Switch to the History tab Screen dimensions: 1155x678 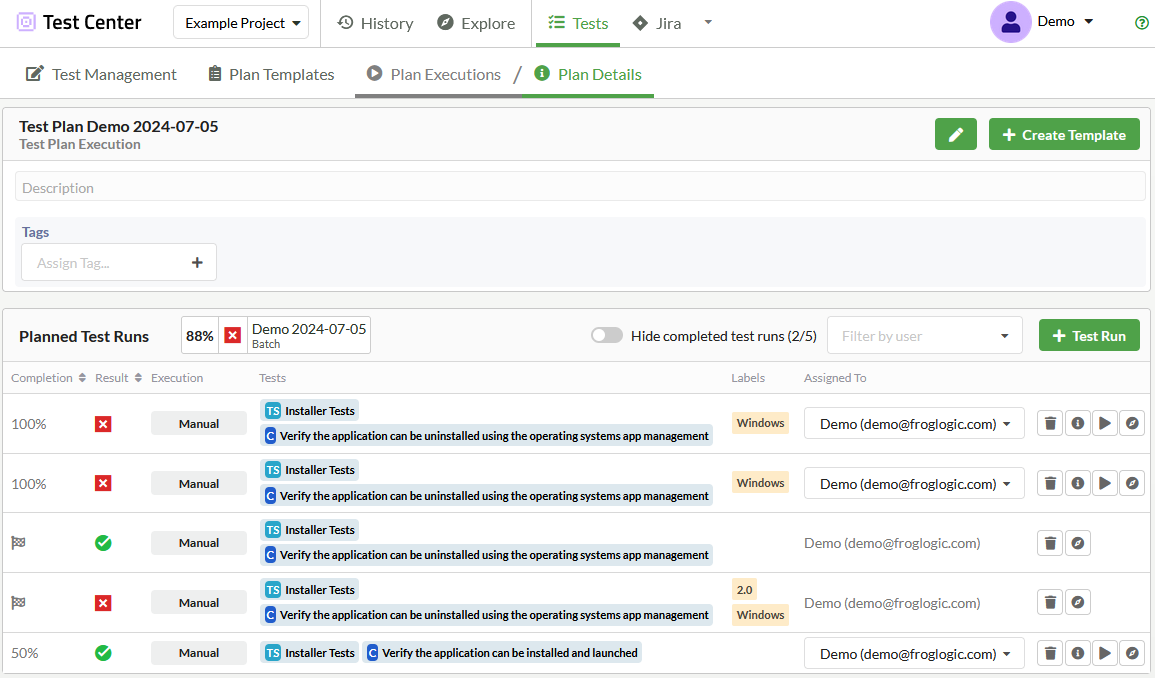(375, 23)
